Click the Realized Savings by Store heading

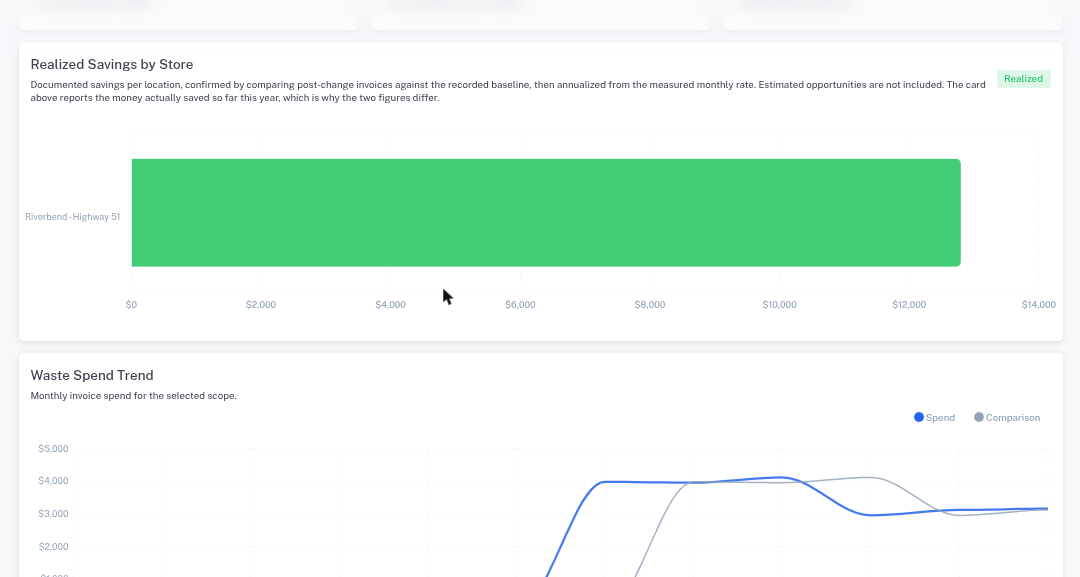click(112, 64)
